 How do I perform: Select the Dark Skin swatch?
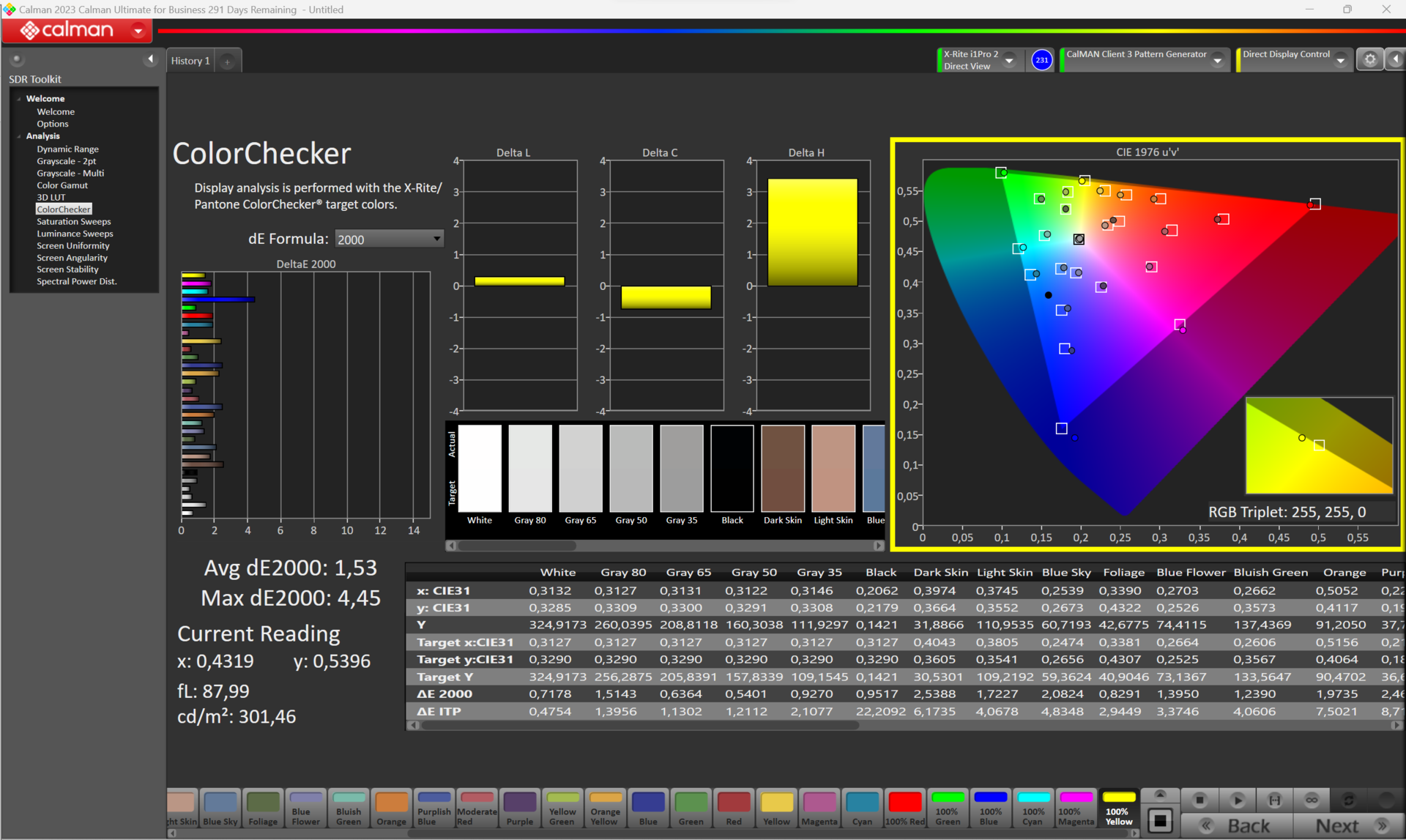783,469
